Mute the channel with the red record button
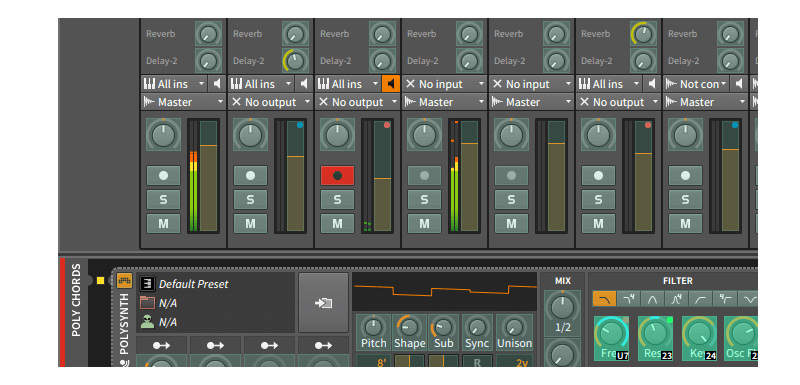Image resolution: width=800 pixels, height=385 pixels. (337, 223)
